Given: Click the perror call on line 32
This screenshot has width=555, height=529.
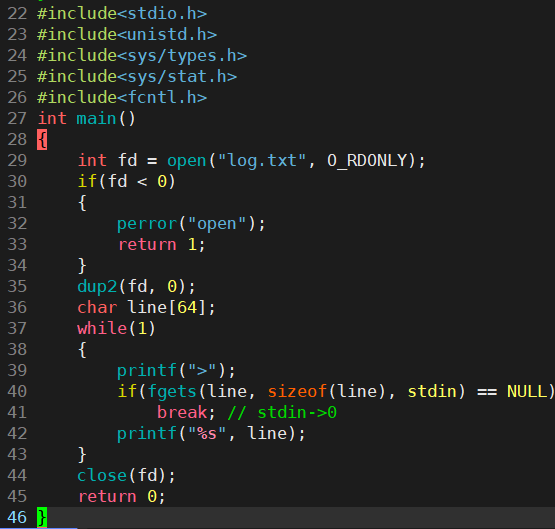Looking at the screenshot, I should click(x=147, y=224).
